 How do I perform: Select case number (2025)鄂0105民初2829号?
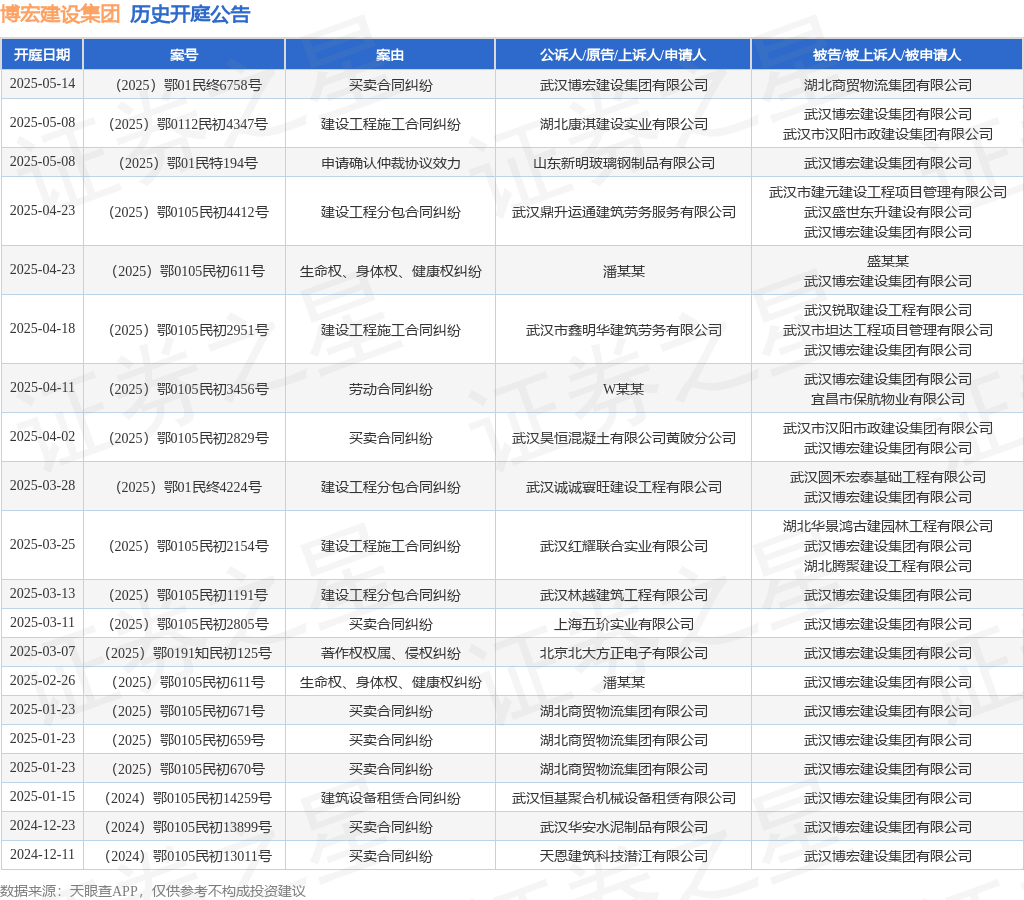tap(188, 438)
